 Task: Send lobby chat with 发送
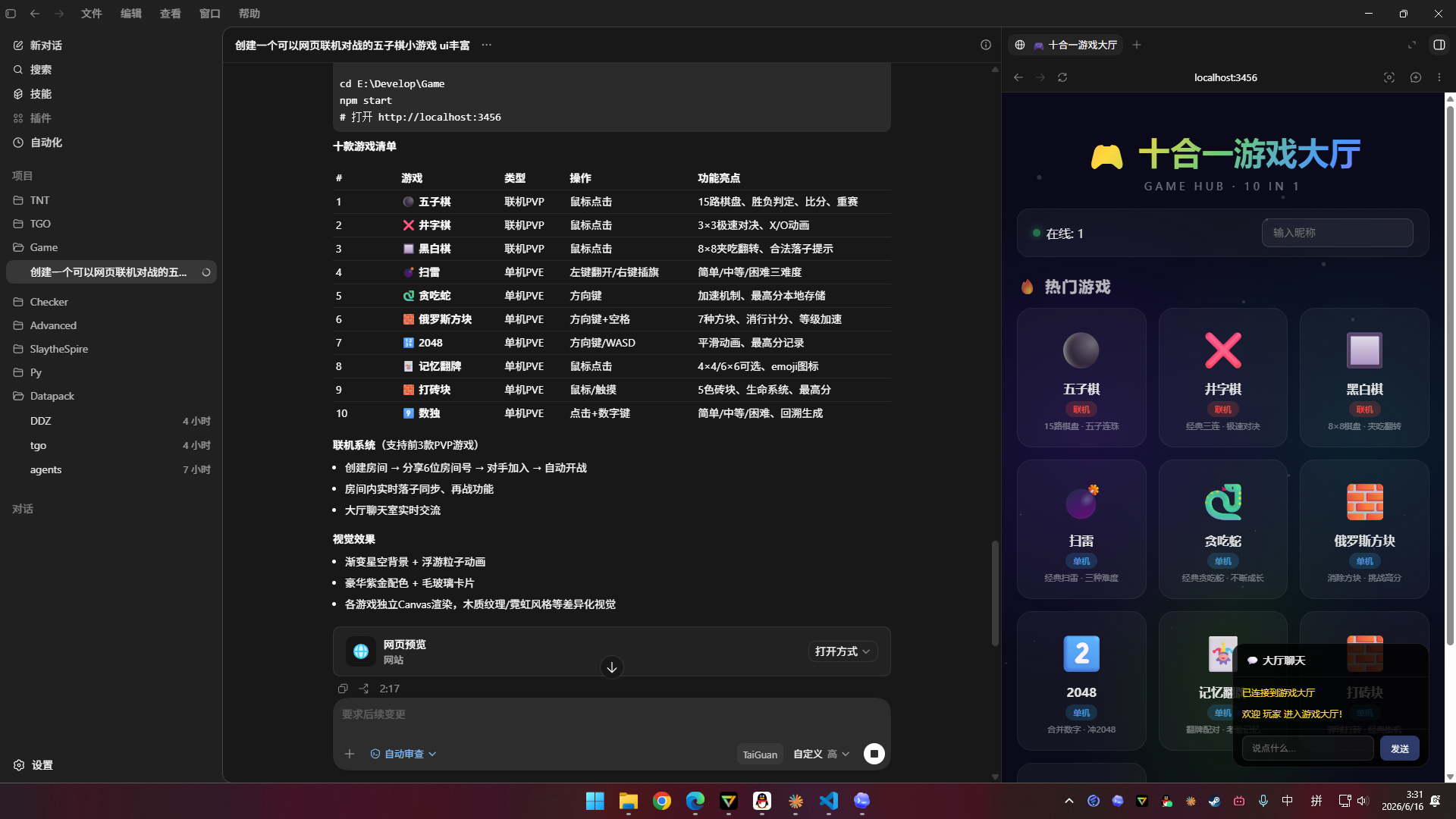coord(1399,748)
